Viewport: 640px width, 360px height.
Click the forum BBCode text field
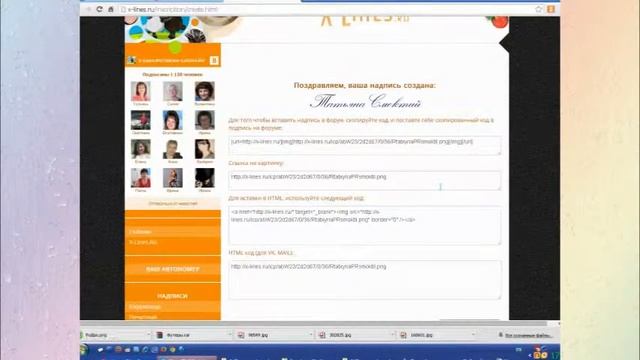364,146
